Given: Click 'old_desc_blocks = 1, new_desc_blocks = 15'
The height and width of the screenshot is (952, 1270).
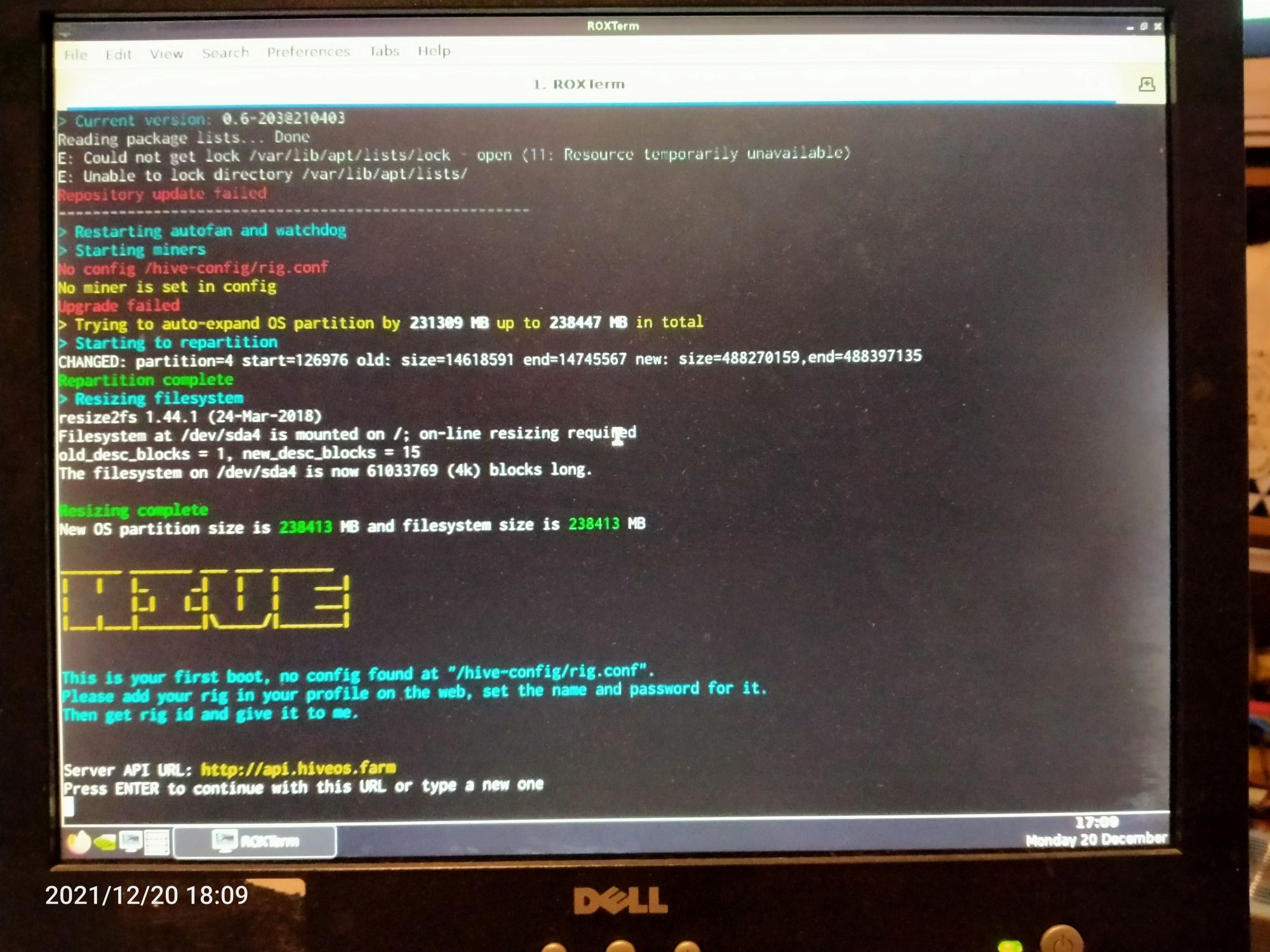Looking at the screenshot, I should (x=239, y=453).
